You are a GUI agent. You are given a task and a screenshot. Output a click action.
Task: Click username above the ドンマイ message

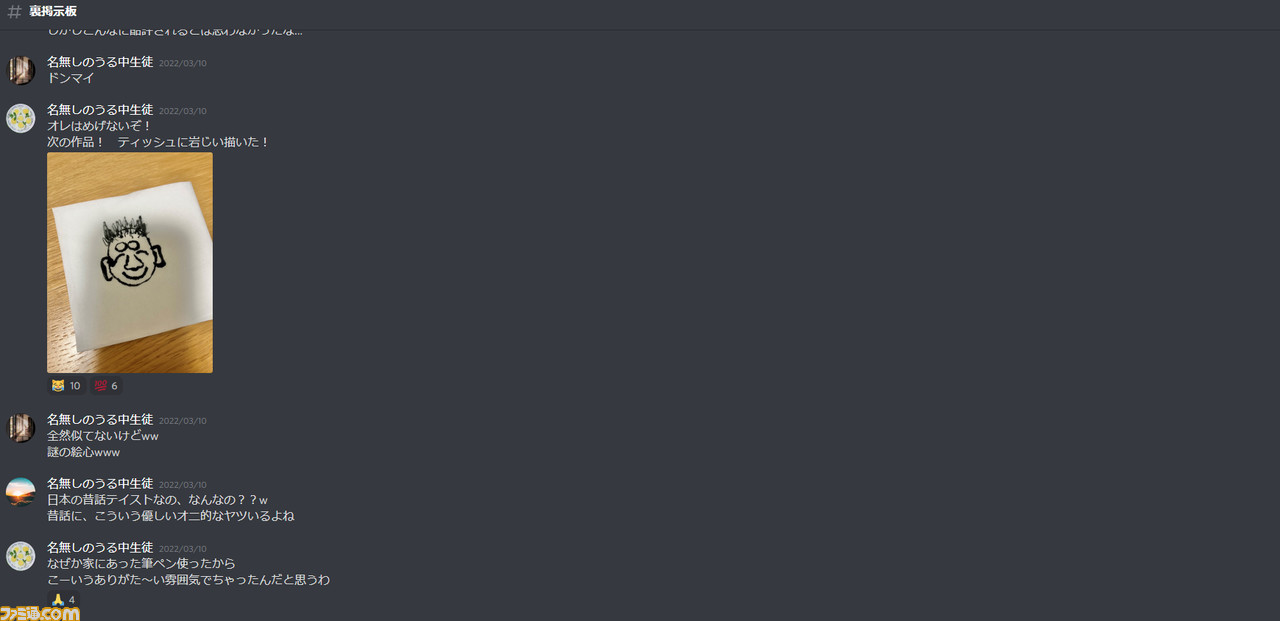(x=100, y=62)
